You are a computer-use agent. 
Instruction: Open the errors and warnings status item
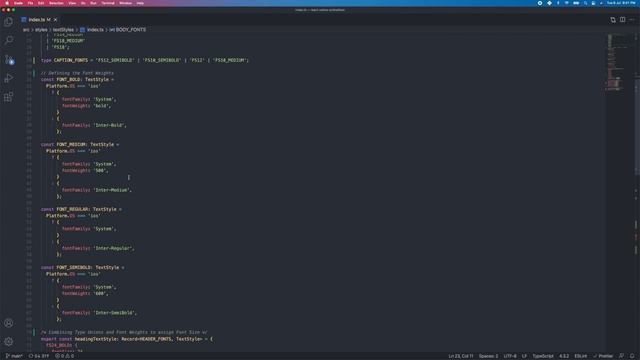pyautogui.click(x=64, y=356)
